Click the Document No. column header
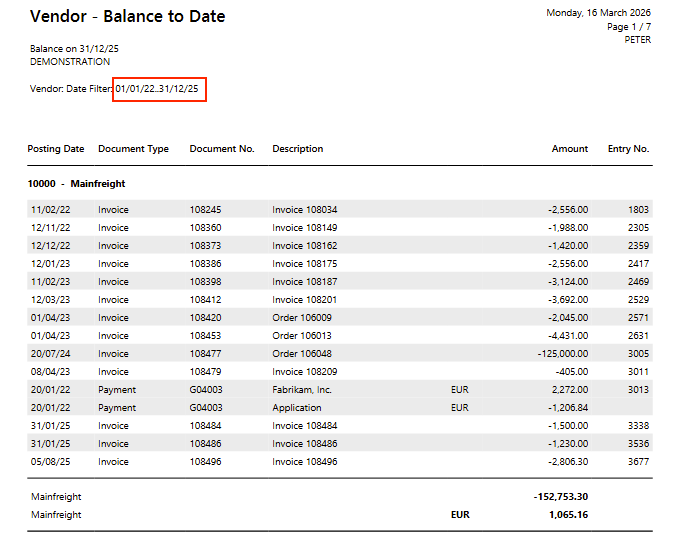The height and width of the screenshot is (552, 675). [x=222, y=149]
